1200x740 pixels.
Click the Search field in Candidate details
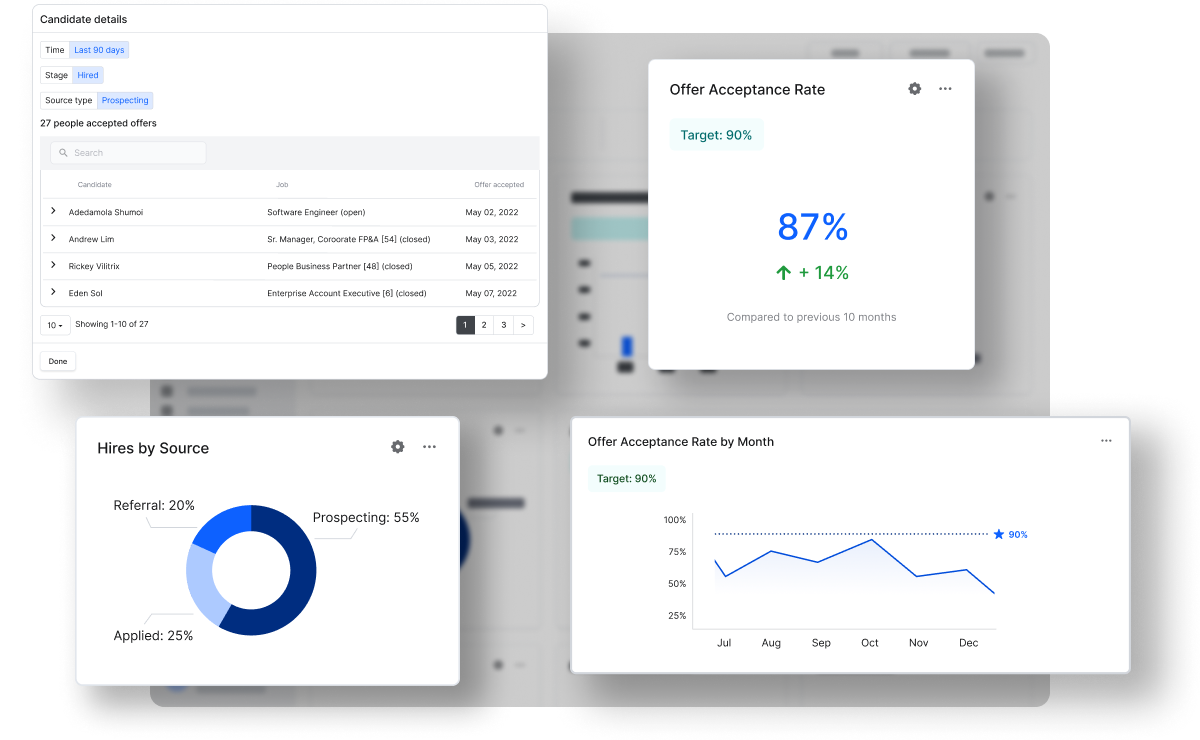point(128,153)
